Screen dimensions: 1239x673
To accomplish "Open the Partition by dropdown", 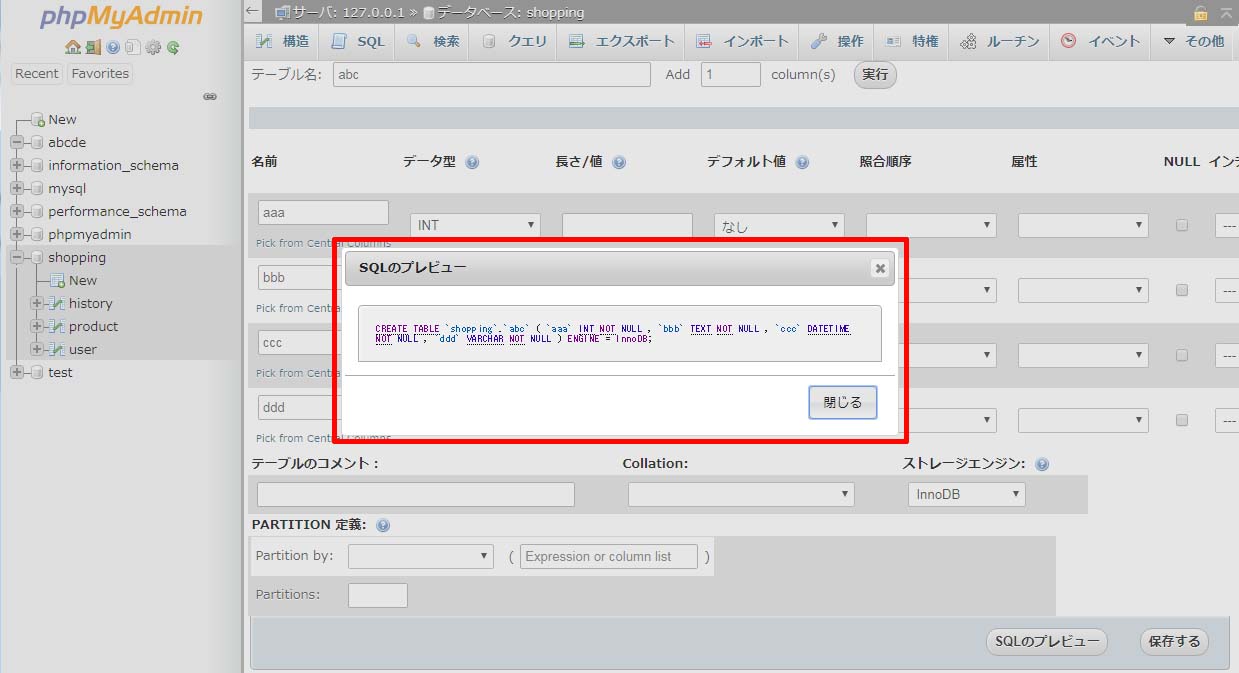I will (421, 556).
